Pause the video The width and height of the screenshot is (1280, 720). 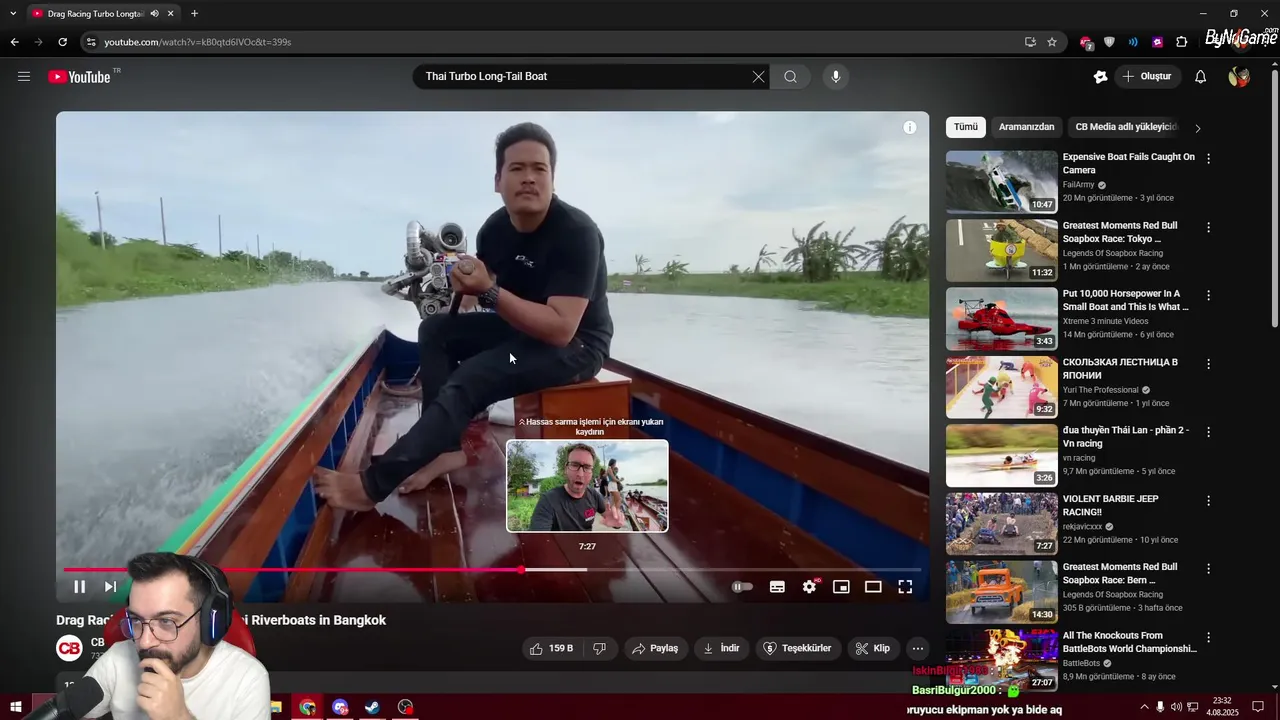79,587
